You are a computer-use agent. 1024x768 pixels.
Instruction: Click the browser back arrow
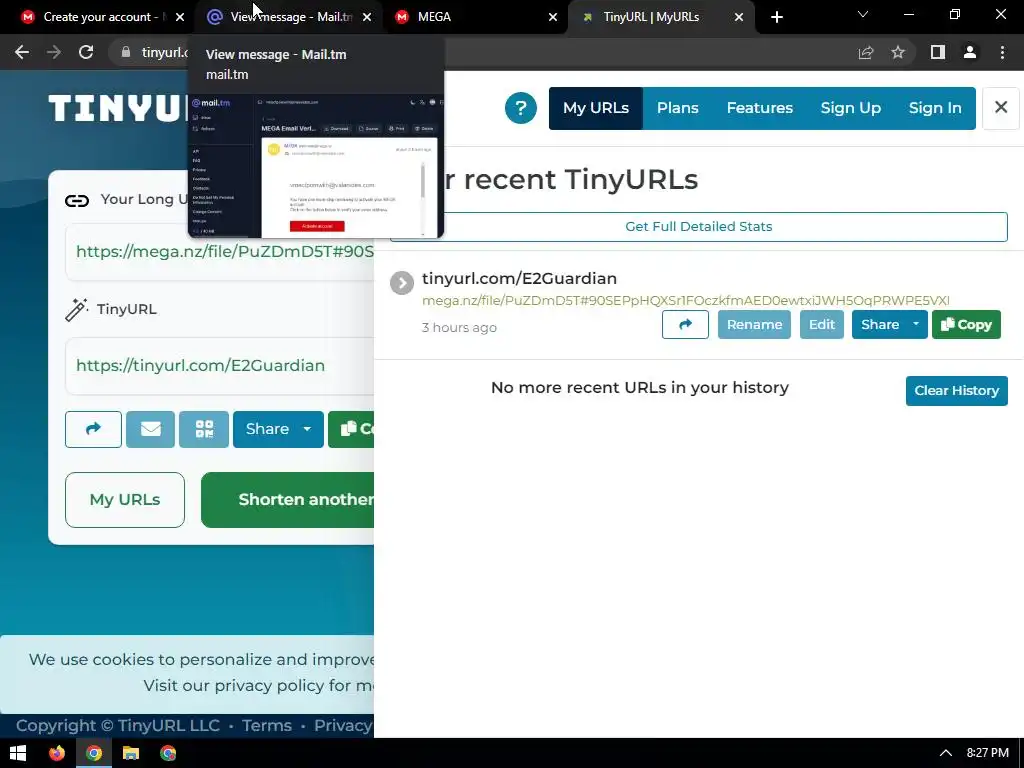click(22, 52)
